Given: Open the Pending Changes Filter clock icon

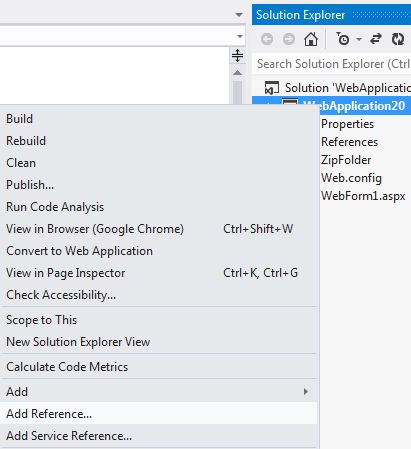Looking at the screenshot, I should coord(343,39).
